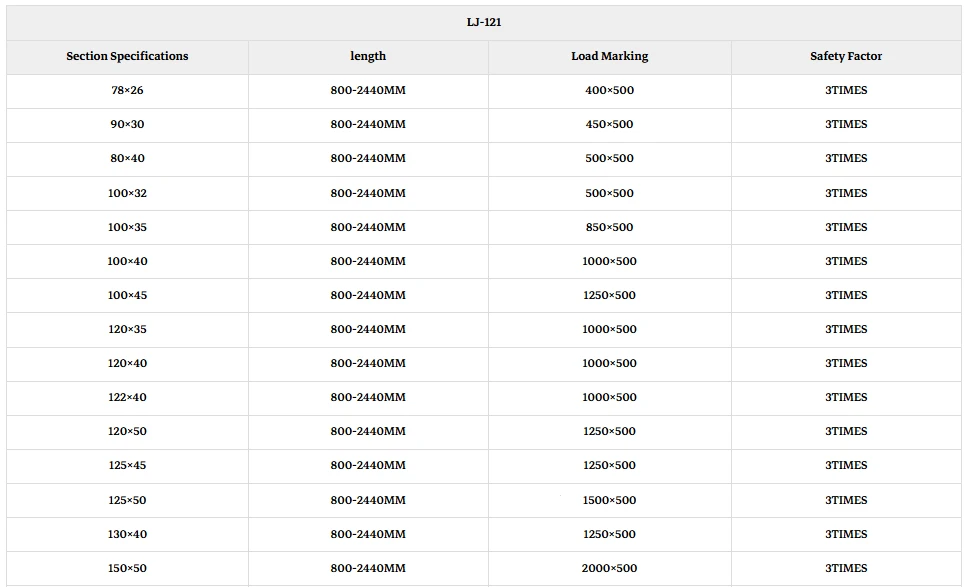
Task: Select the 450×500 load marking cell
Action: [x=609, y=124]
